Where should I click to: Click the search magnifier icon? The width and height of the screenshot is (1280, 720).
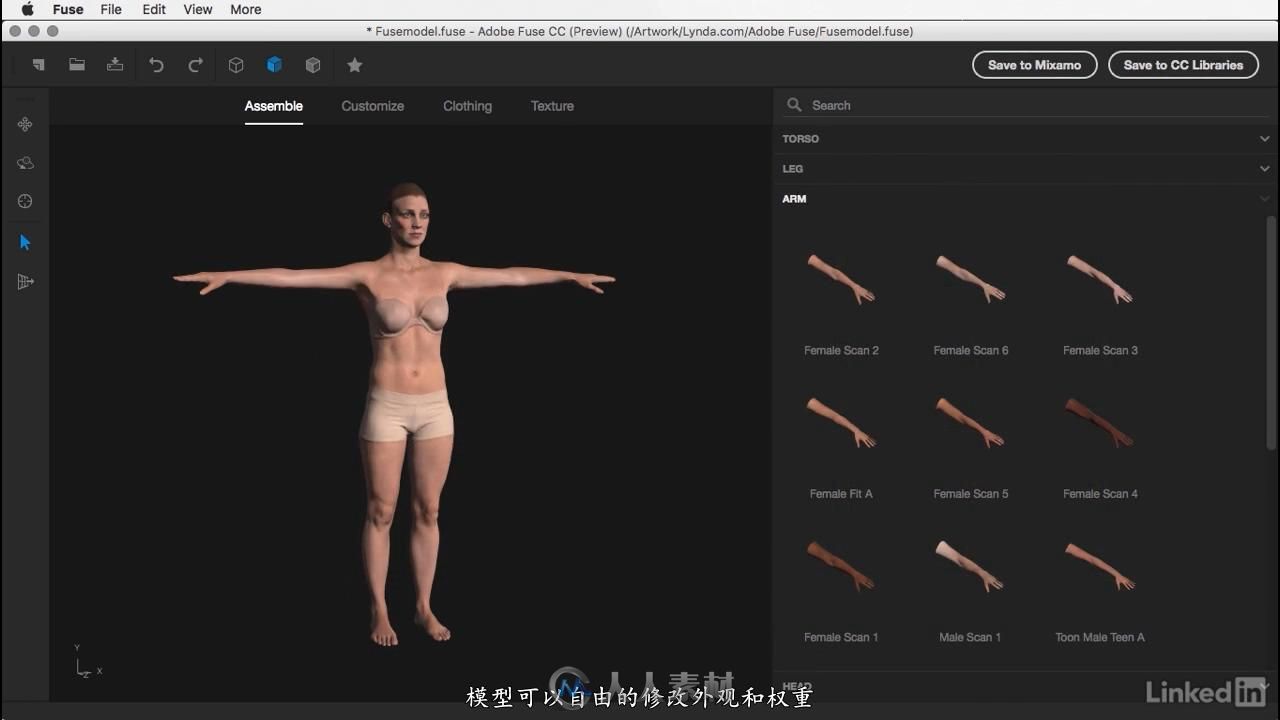click(795, 105)
